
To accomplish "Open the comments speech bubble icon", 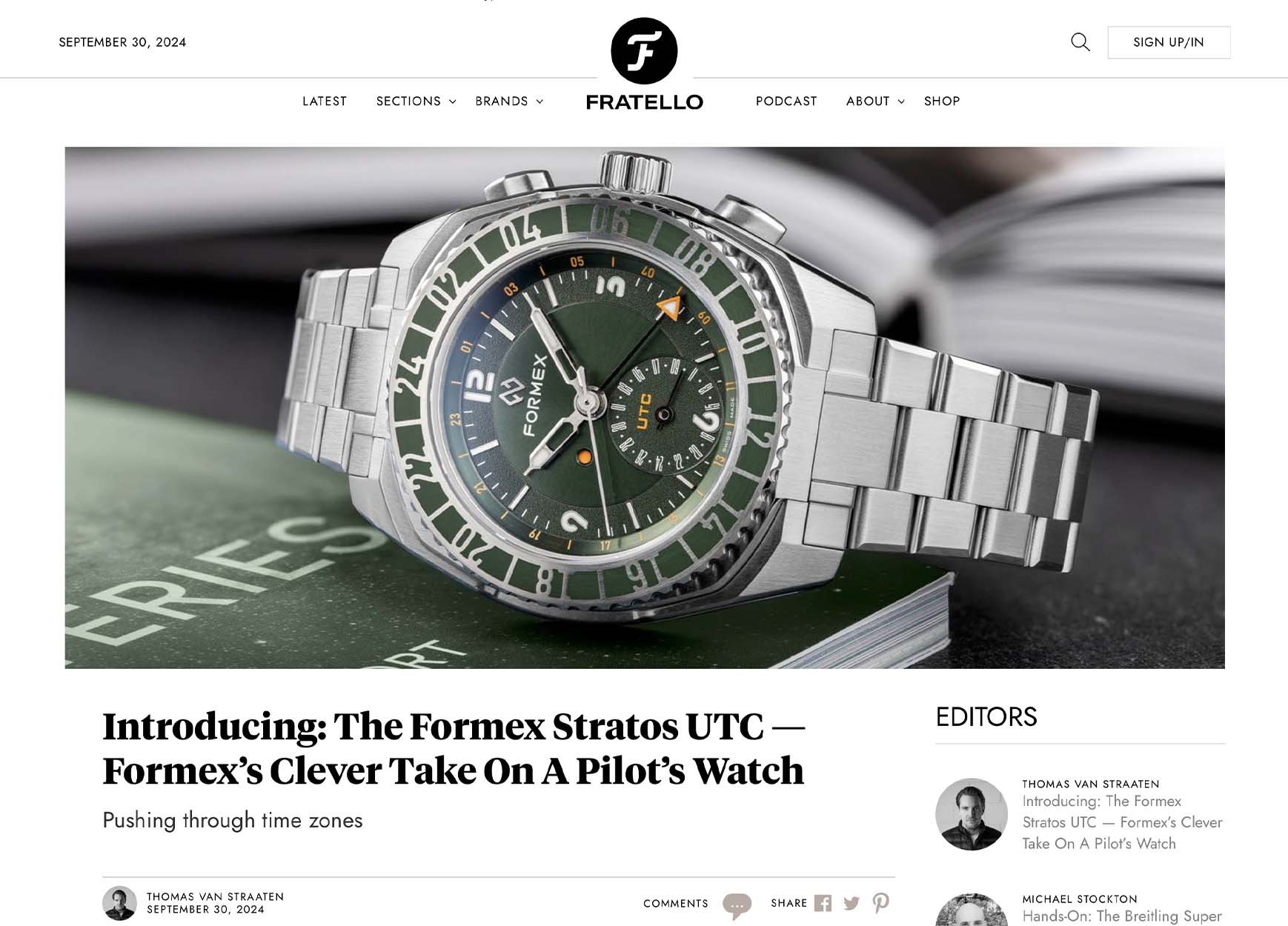I will pos(737,905).
